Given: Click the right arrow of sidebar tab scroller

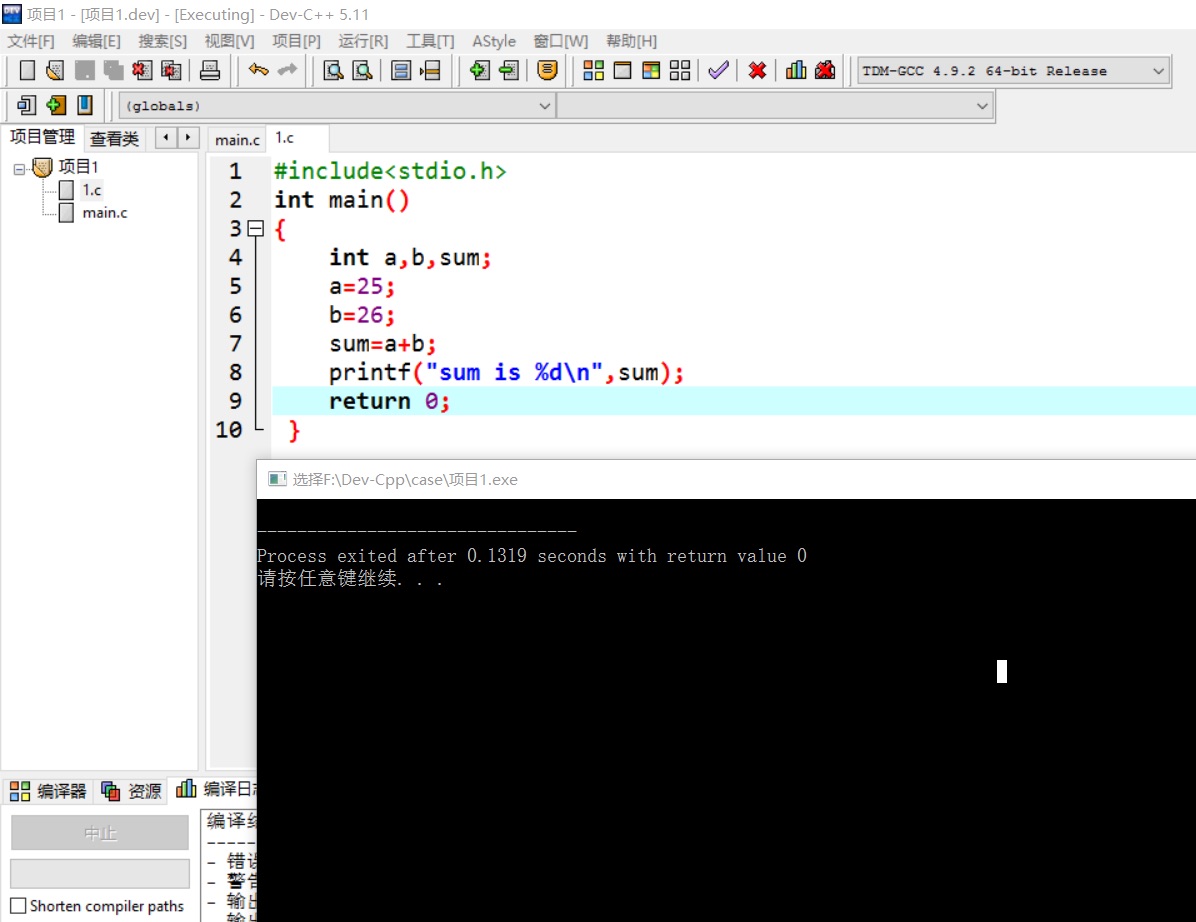Looking at the screenshot, I should click(188, 137).
